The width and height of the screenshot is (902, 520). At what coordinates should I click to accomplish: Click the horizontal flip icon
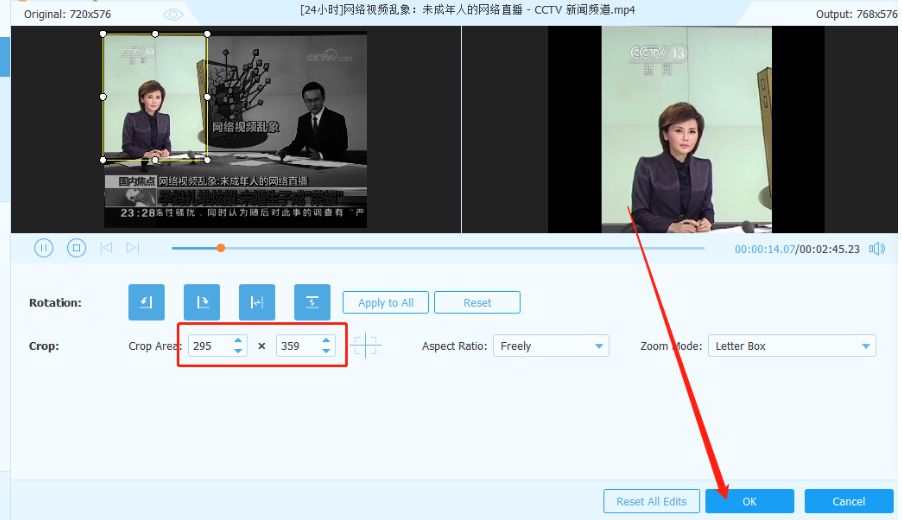[257, 302]
